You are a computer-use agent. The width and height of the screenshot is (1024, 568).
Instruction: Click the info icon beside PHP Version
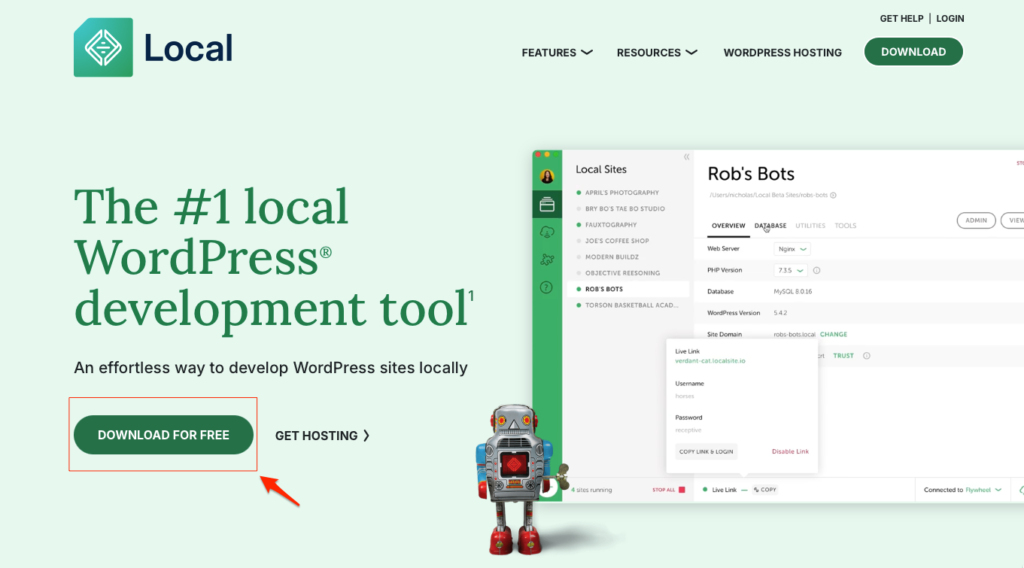pos(817,270)
